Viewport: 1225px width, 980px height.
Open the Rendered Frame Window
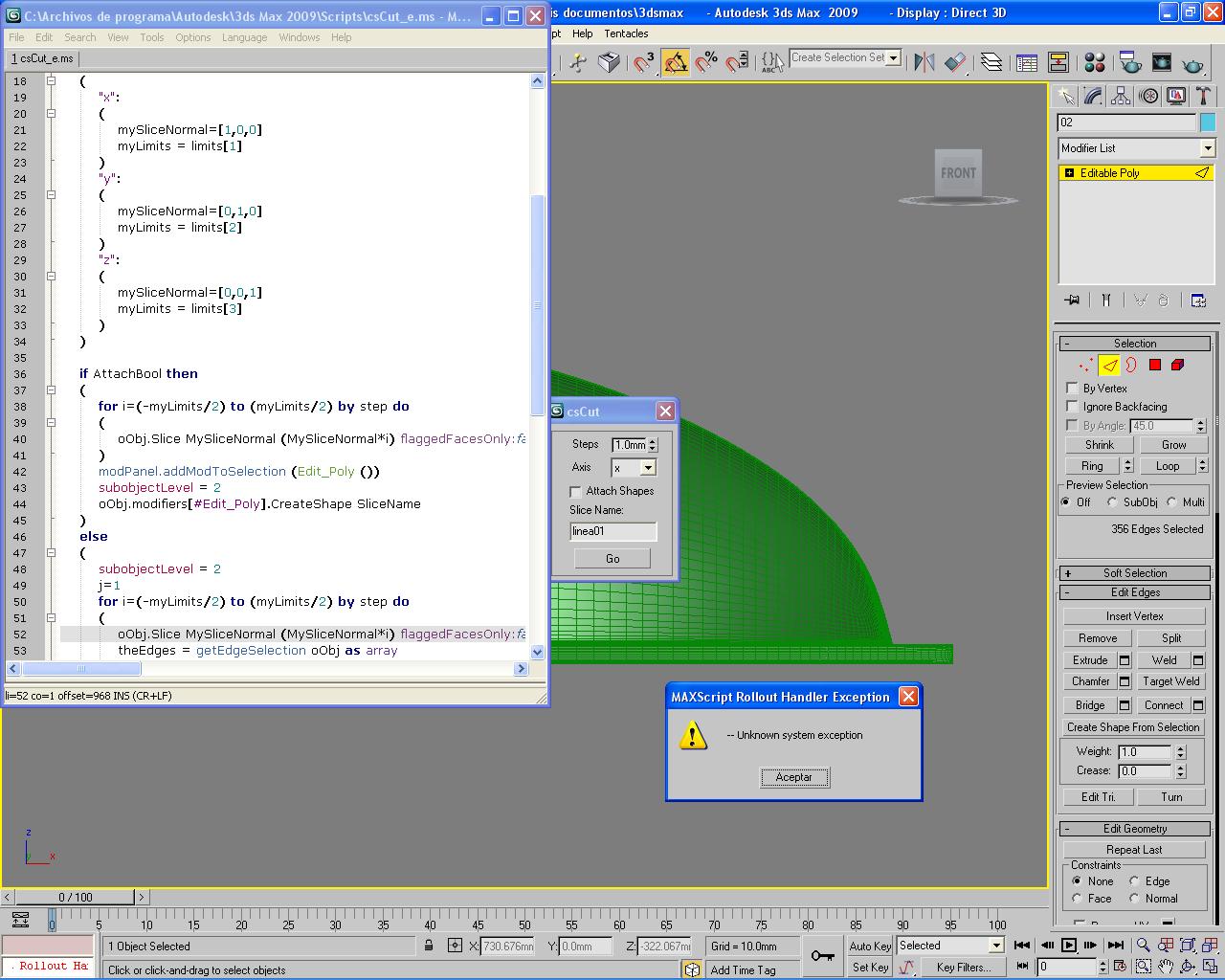1162,62
